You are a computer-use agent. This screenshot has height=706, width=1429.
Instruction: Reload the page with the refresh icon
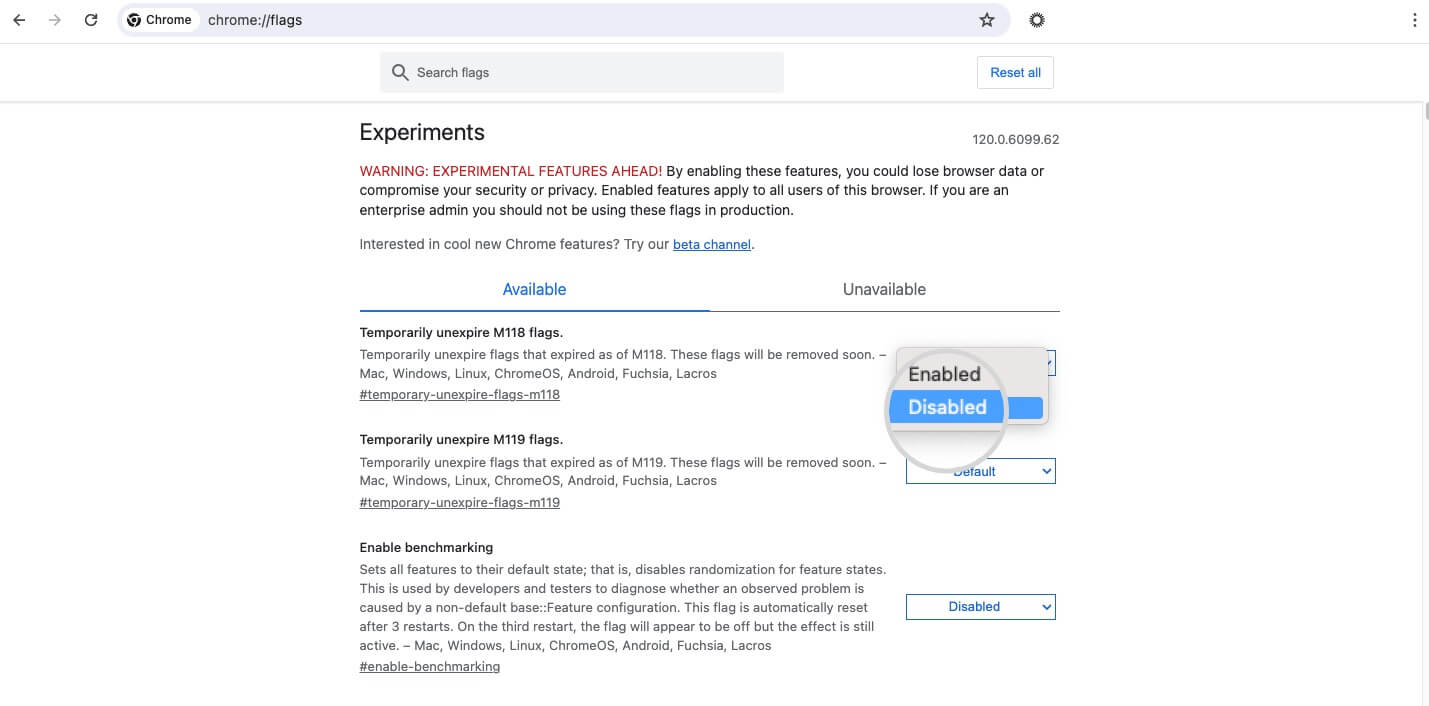(x=91, y=20)
